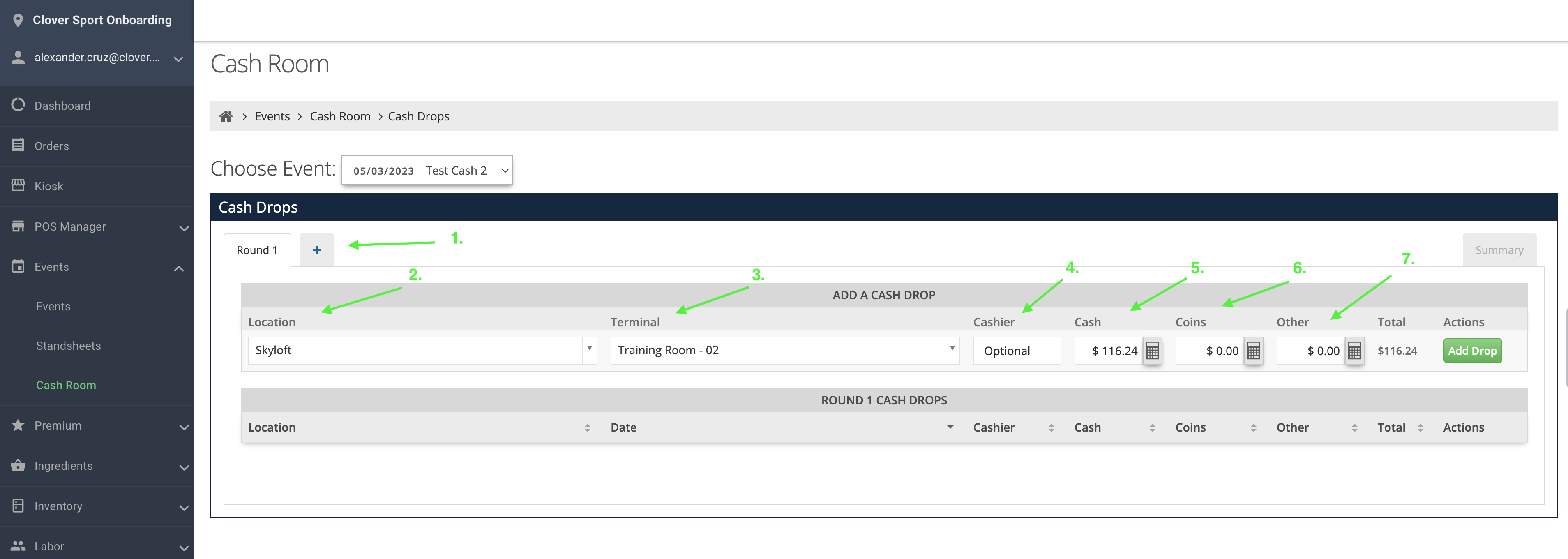1568x559 pixels.
Task: Expand the Labor submenu chevron
Action: [184, 548]
